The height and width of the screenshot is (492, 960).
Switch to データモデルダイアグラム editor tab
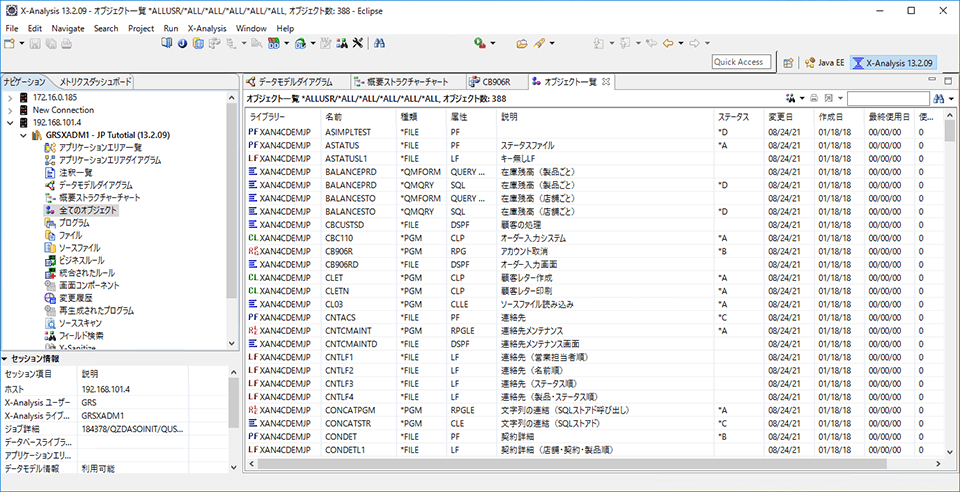point(296,81)
